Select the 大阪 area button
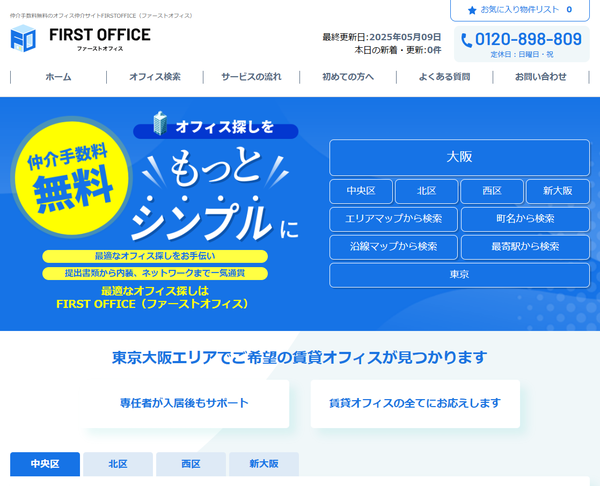The image size is (600, 486). (x=459, y=157)
